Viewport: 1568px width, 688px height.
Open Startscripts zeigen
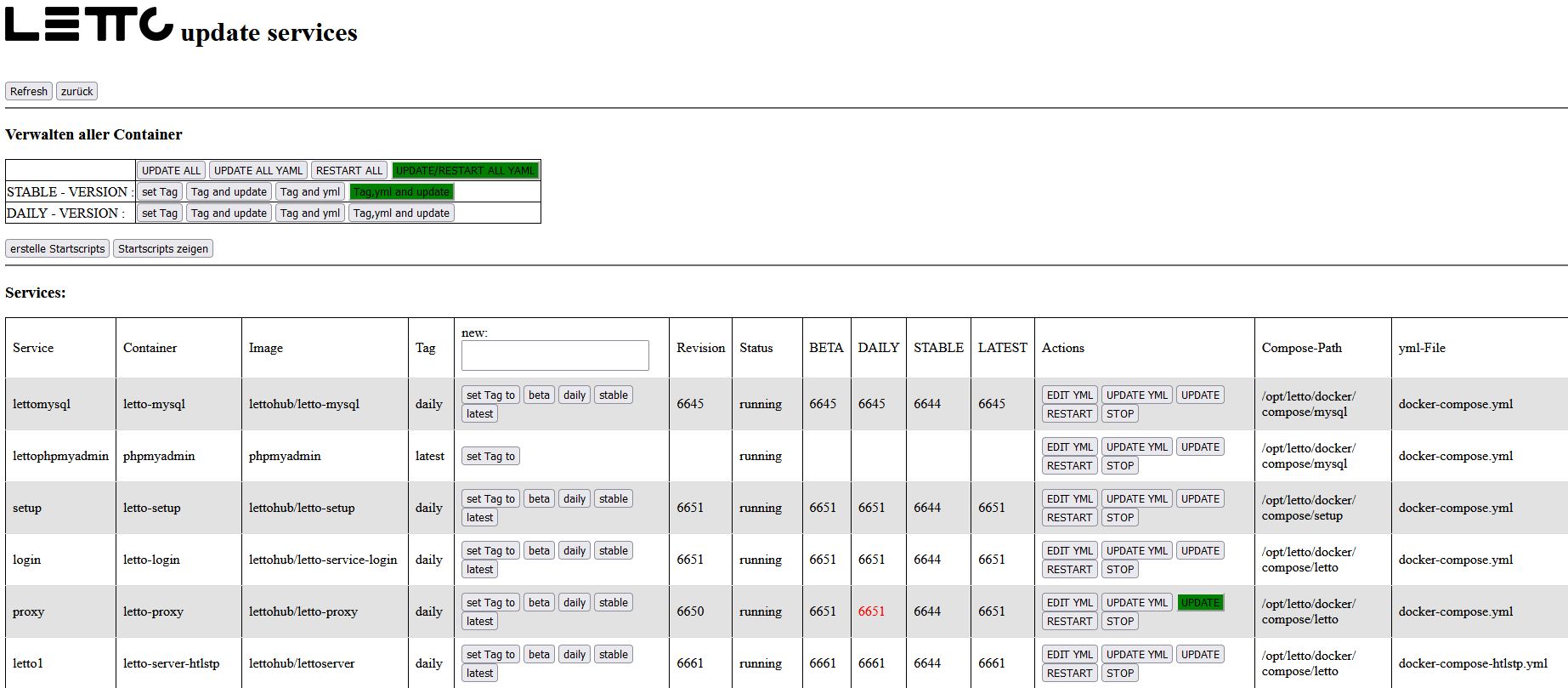[163, 248]
